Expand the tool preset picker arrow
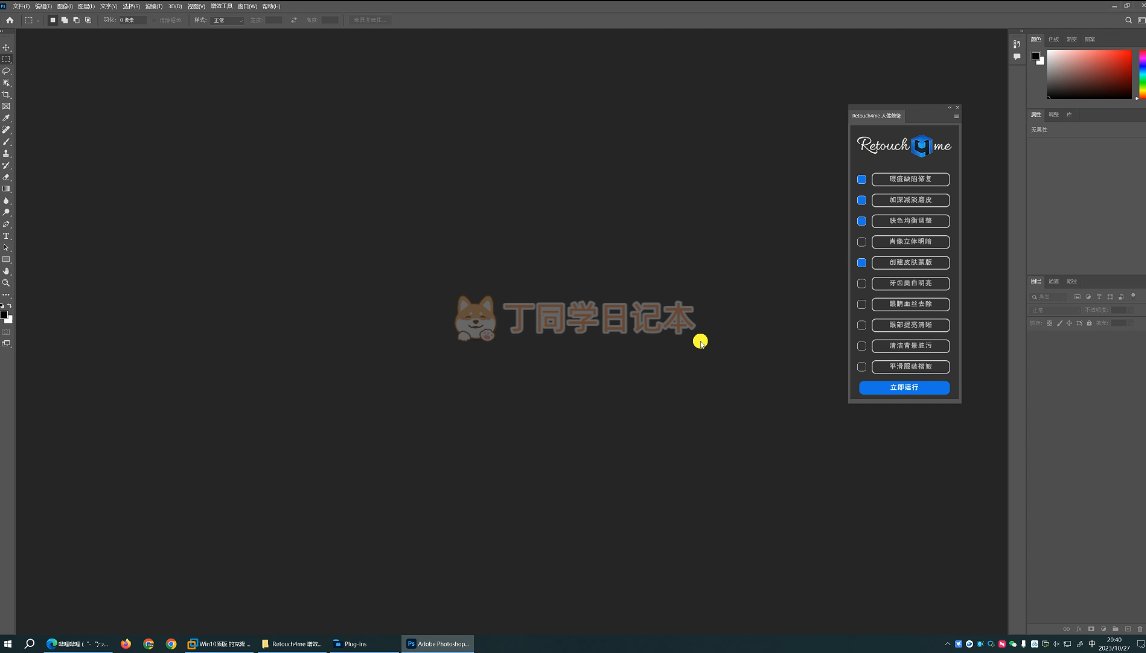Image resolution: width=1146 pixels, height=653 pixels. coord(38,20)
